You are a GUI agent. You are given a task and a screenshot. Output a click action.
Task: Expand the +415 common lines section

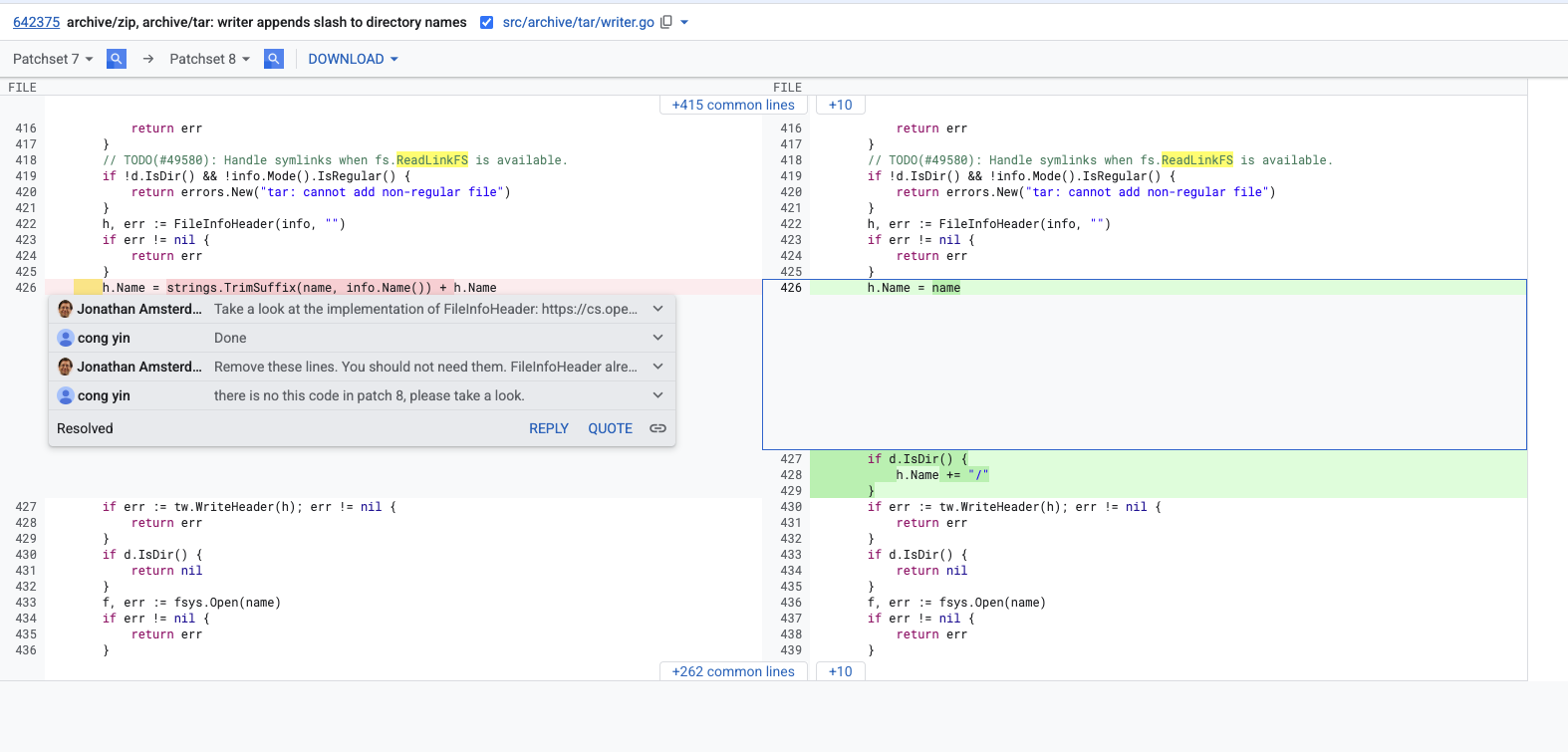click(x=733, y=105)
